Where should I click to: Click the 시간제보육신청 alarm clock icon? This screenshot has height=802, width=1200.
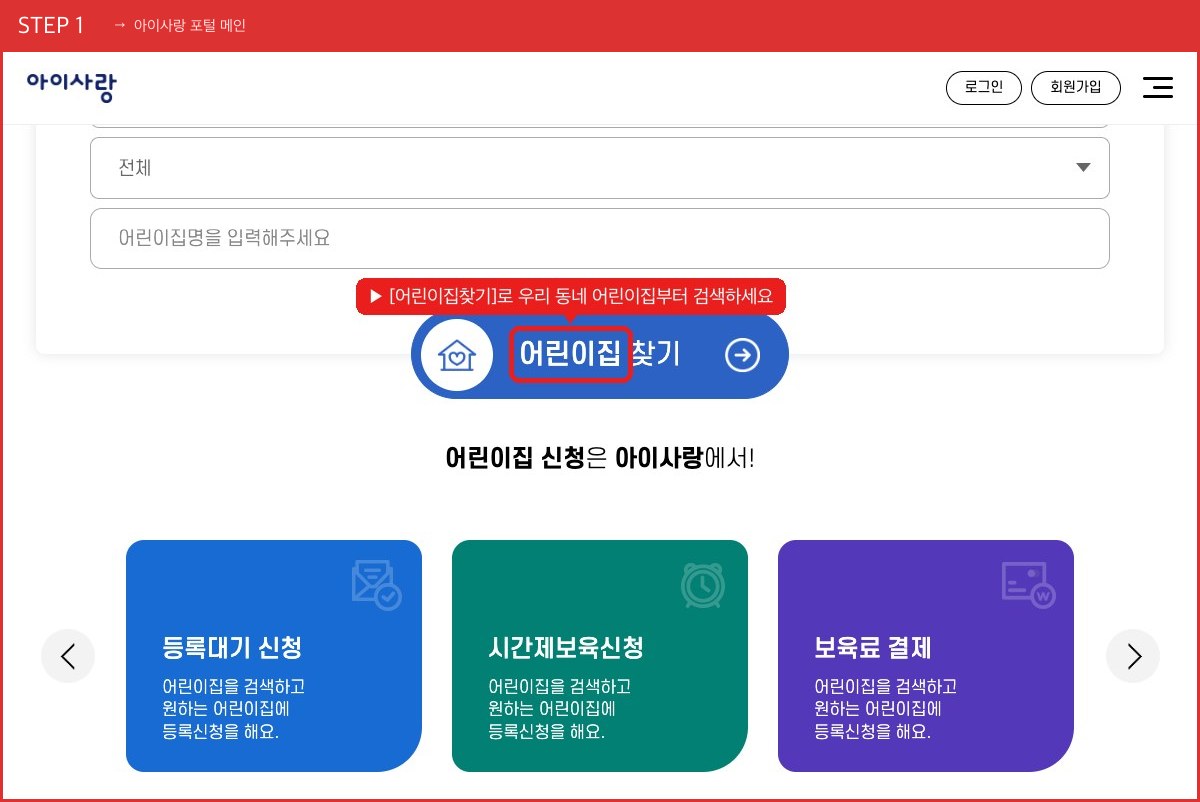[703, 585]
